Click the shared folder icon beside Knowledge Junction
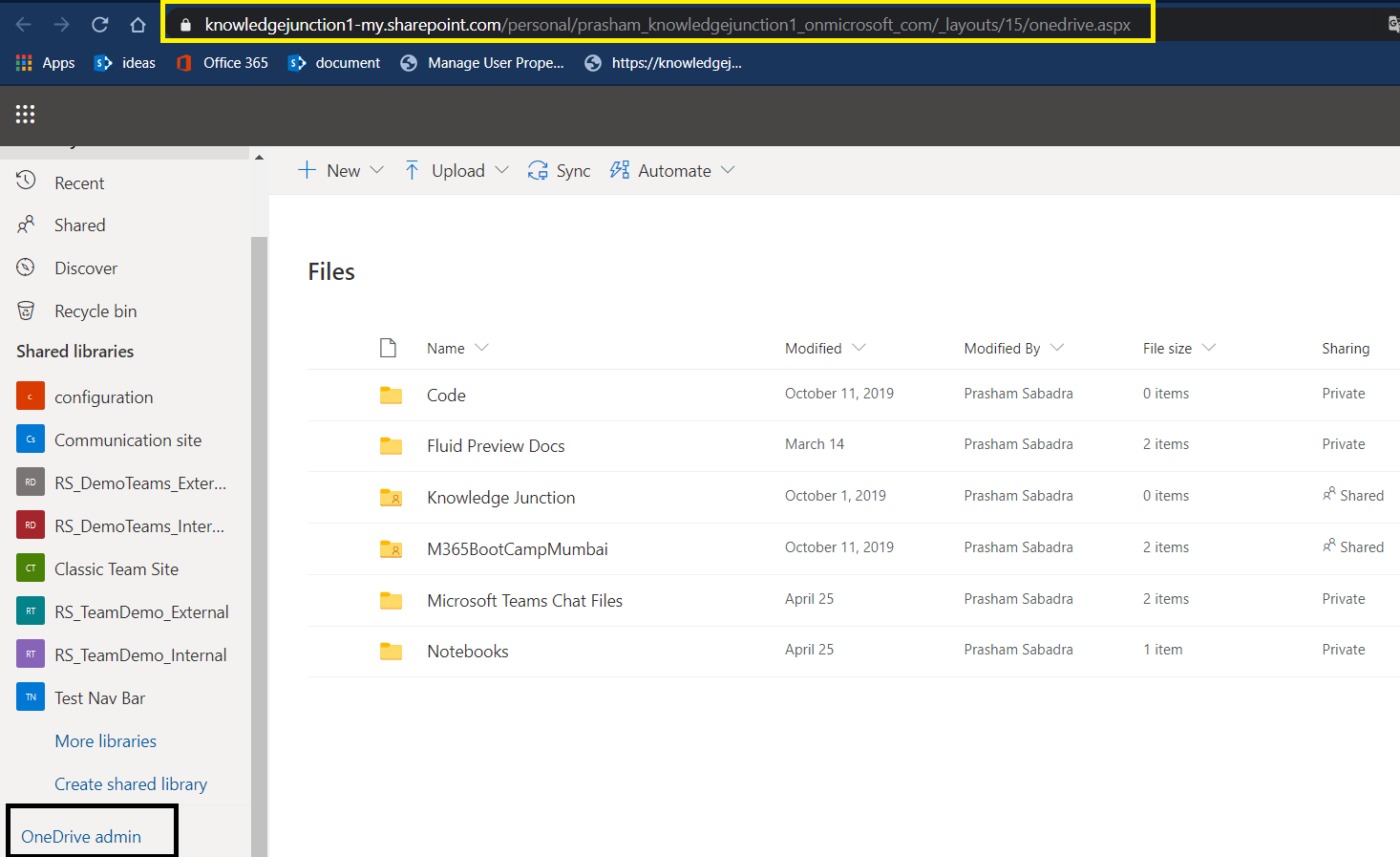The width and height of the screenshot is (1400, 857). (x=391, y=496)
